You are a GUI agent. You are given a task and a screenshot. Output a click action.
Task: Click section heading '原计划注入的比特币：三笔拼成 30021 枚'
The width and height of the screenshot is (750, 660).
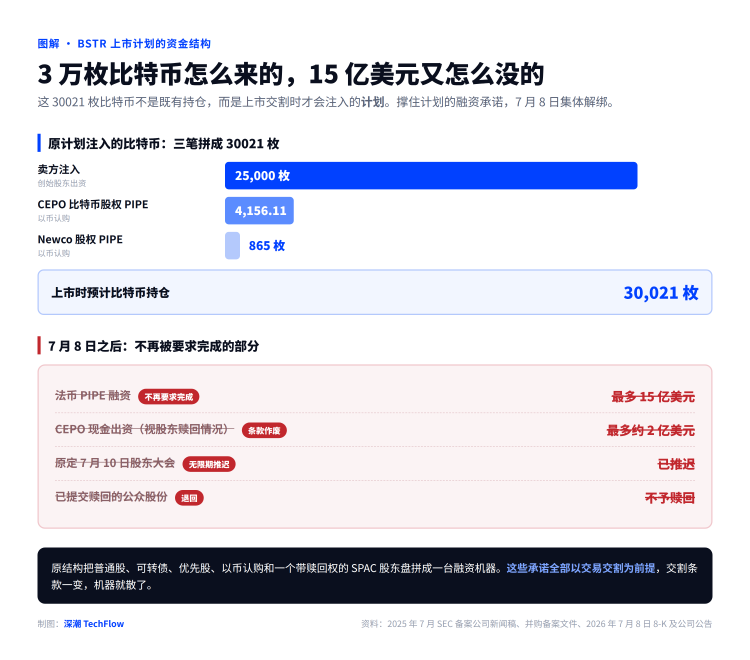(x=163, y=143)
